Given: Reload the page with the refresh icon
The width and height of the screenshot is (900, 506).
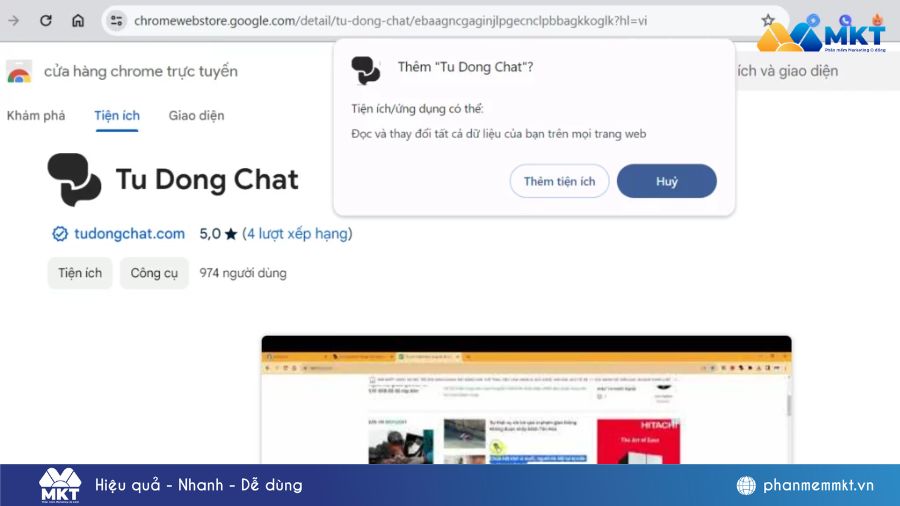Looking at the screenshot, I should click(x=46, y=21).
